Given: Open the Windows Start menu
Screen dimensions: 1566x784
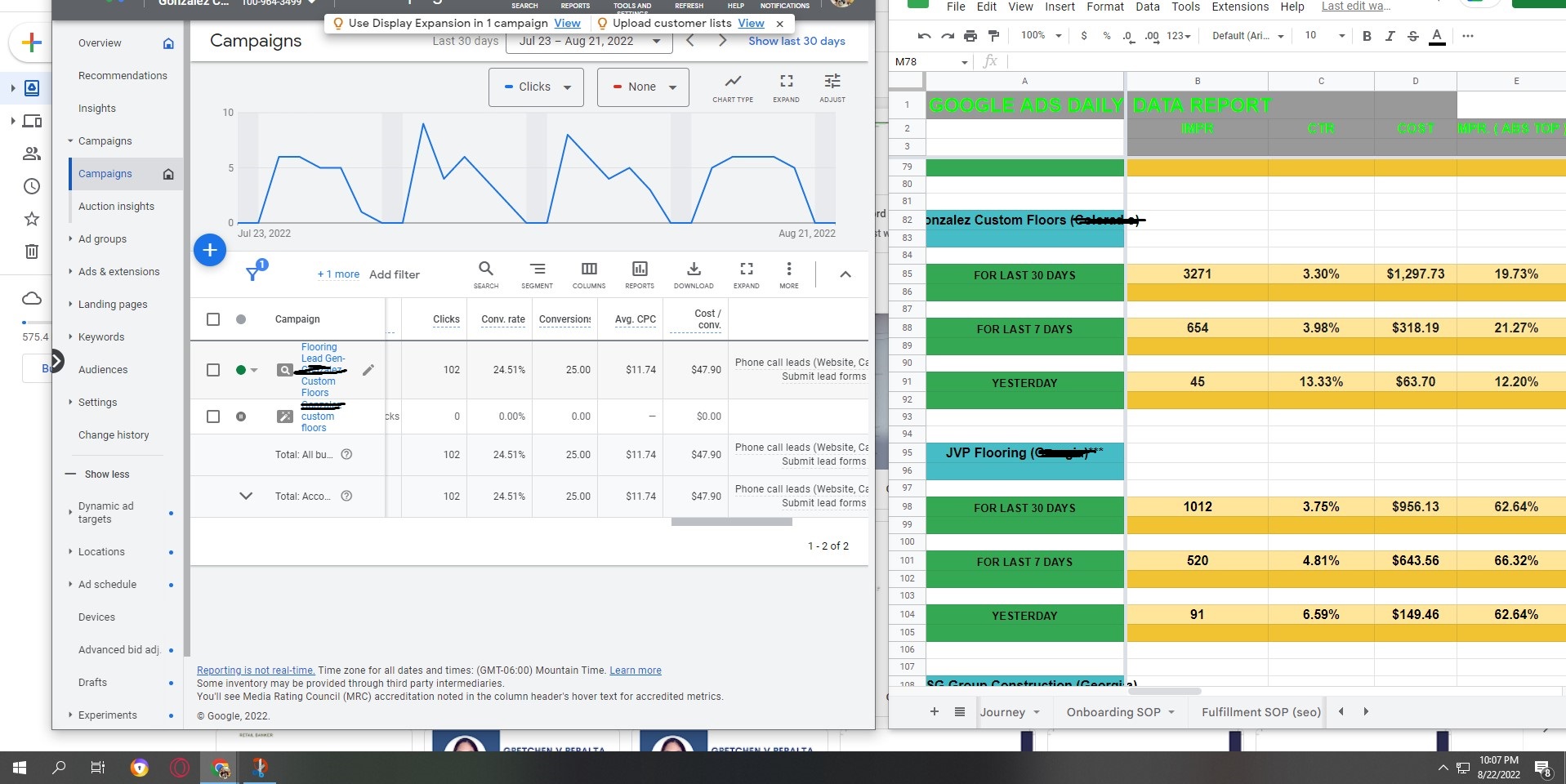Looking at the screenshot, I should pyautogui.click(x=20, y=768).
